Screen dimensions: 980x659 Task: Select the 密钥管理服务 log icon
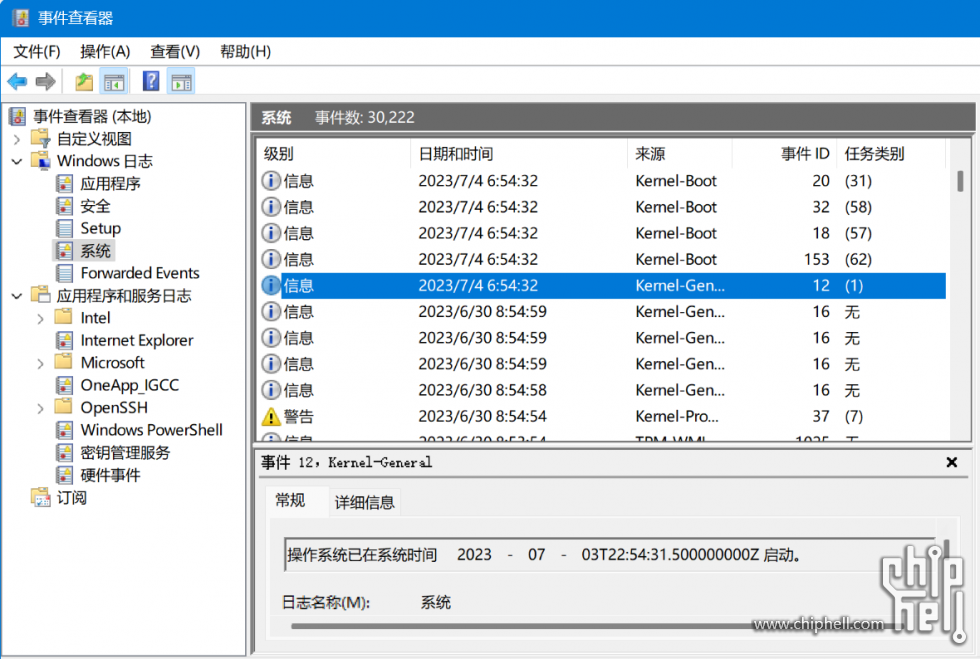pyautogui.click(x=64, y=453)
